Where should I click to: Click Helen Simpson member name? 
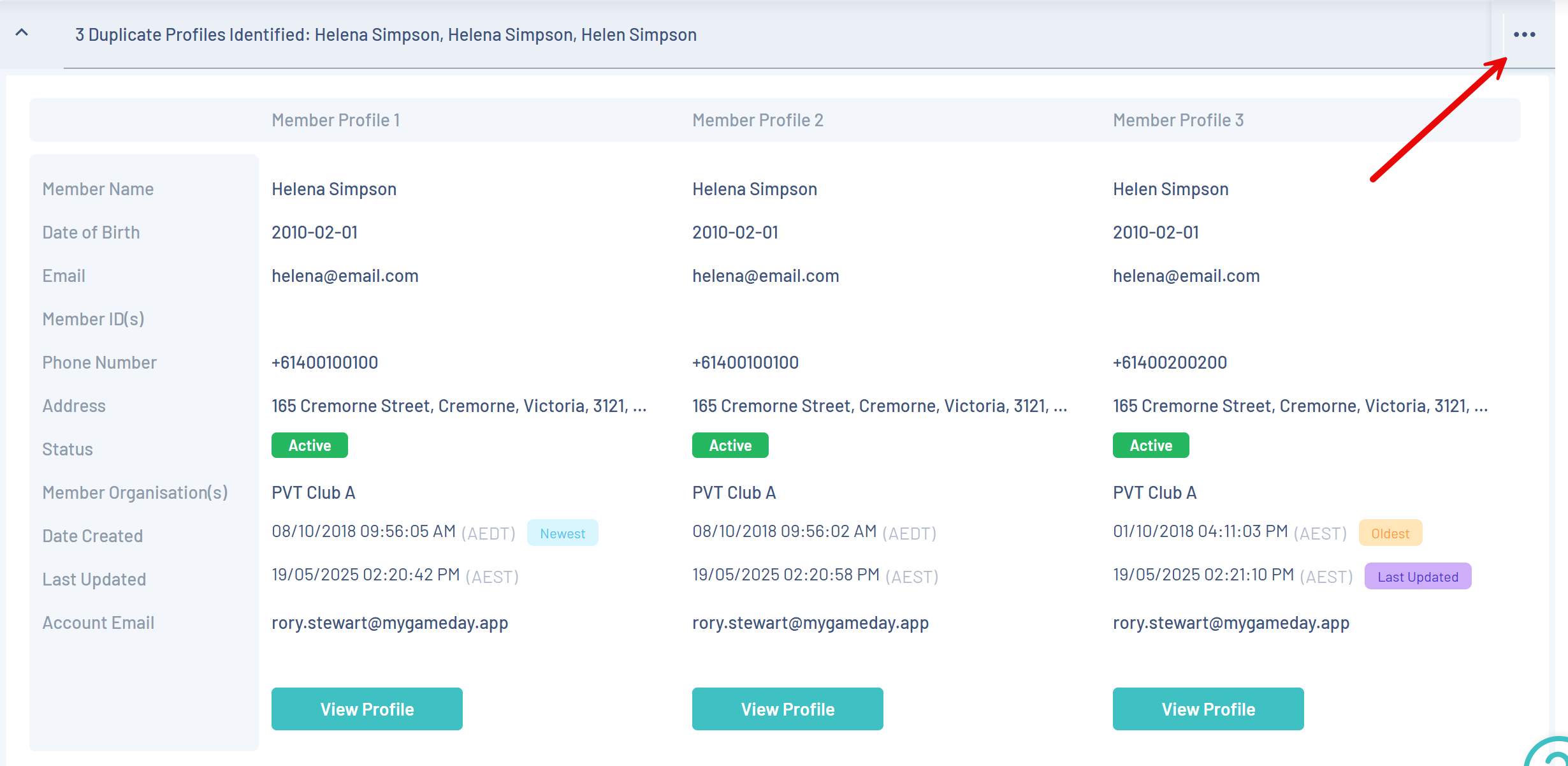click(x=1170, y=189)
